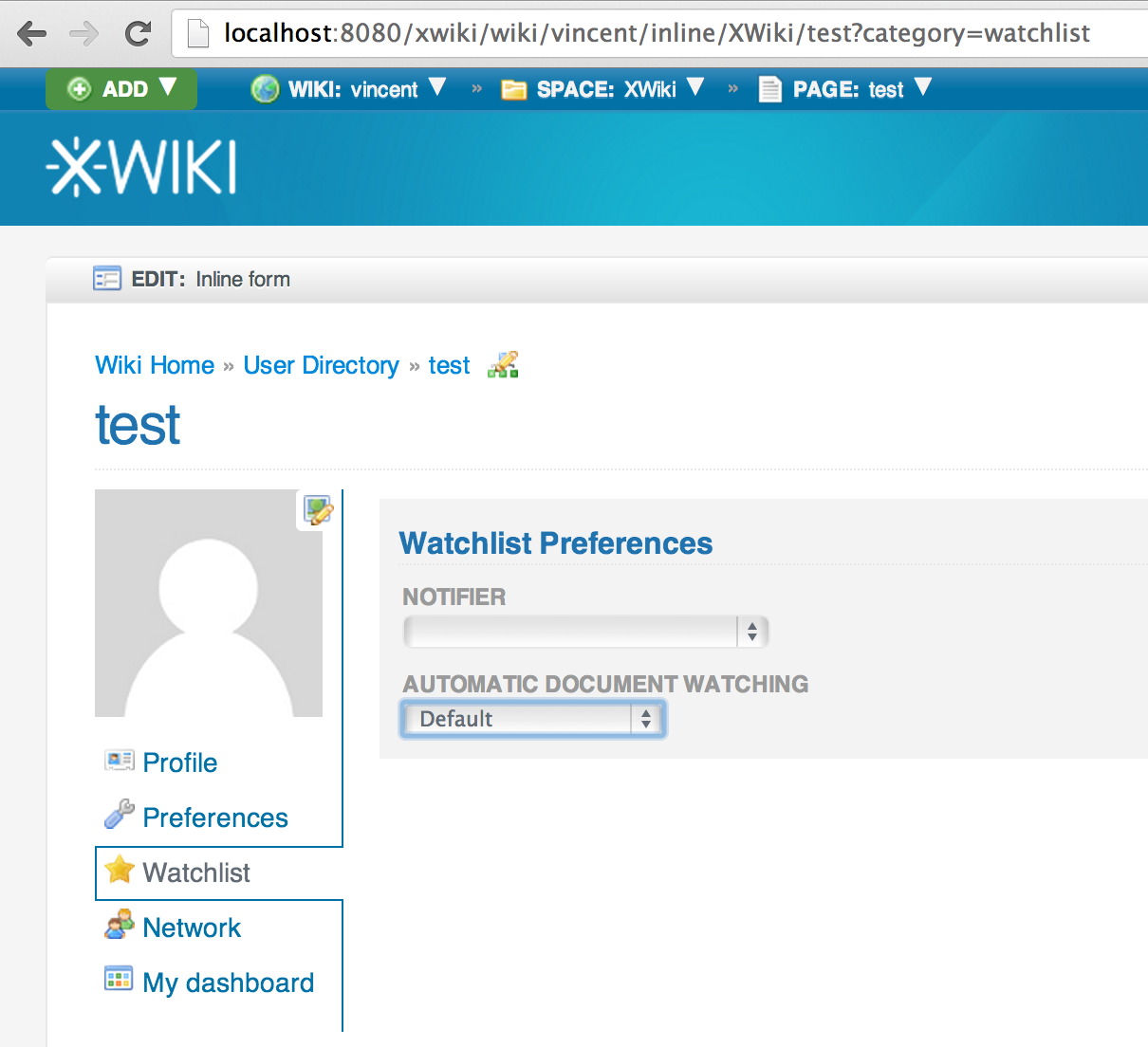Click the inline form edit icon
Screen dimensions: 1148x1047
107,279
